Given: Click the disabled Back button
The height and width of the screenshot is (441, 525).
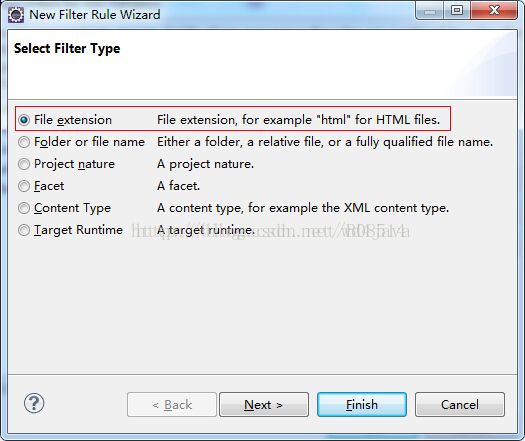Looking at the screenshot, I should [x=172, y=405].
